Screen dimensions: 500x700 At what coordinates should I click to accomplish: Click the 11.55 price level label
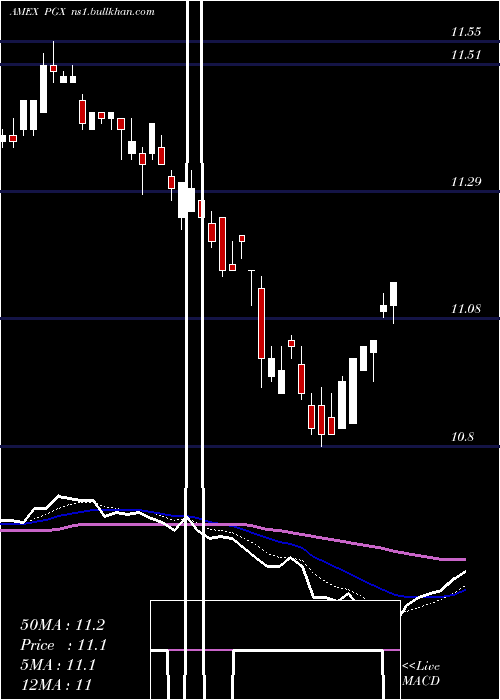pyautogui.click(x=466, y=32)
